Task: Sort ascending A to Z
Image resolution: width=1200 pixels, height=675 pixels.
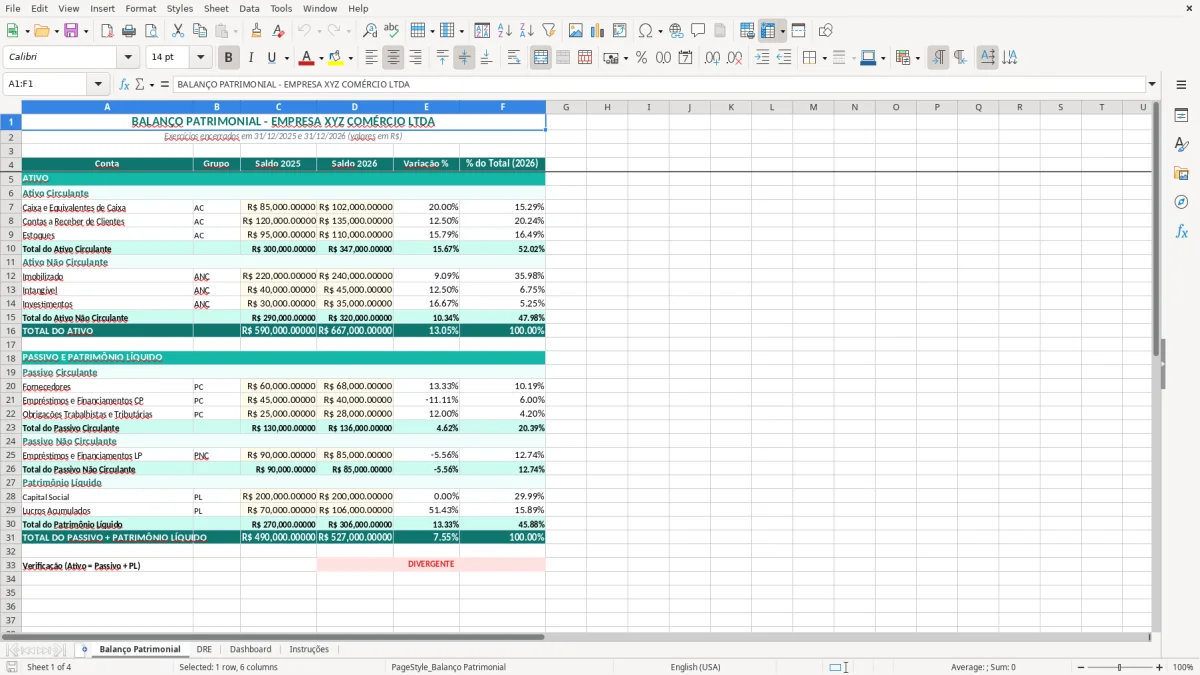Action: (505, 31)
